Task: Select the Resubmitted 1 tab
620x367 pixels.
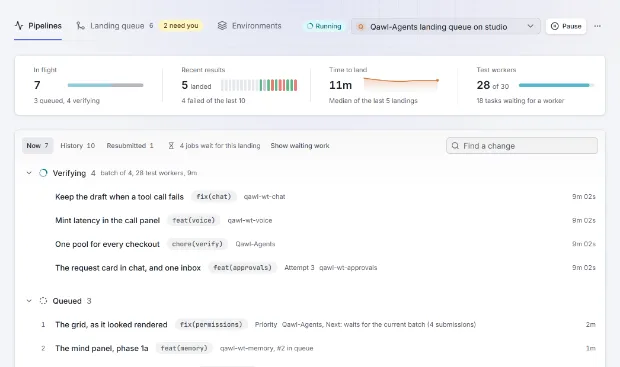Action: coord(130,146)
